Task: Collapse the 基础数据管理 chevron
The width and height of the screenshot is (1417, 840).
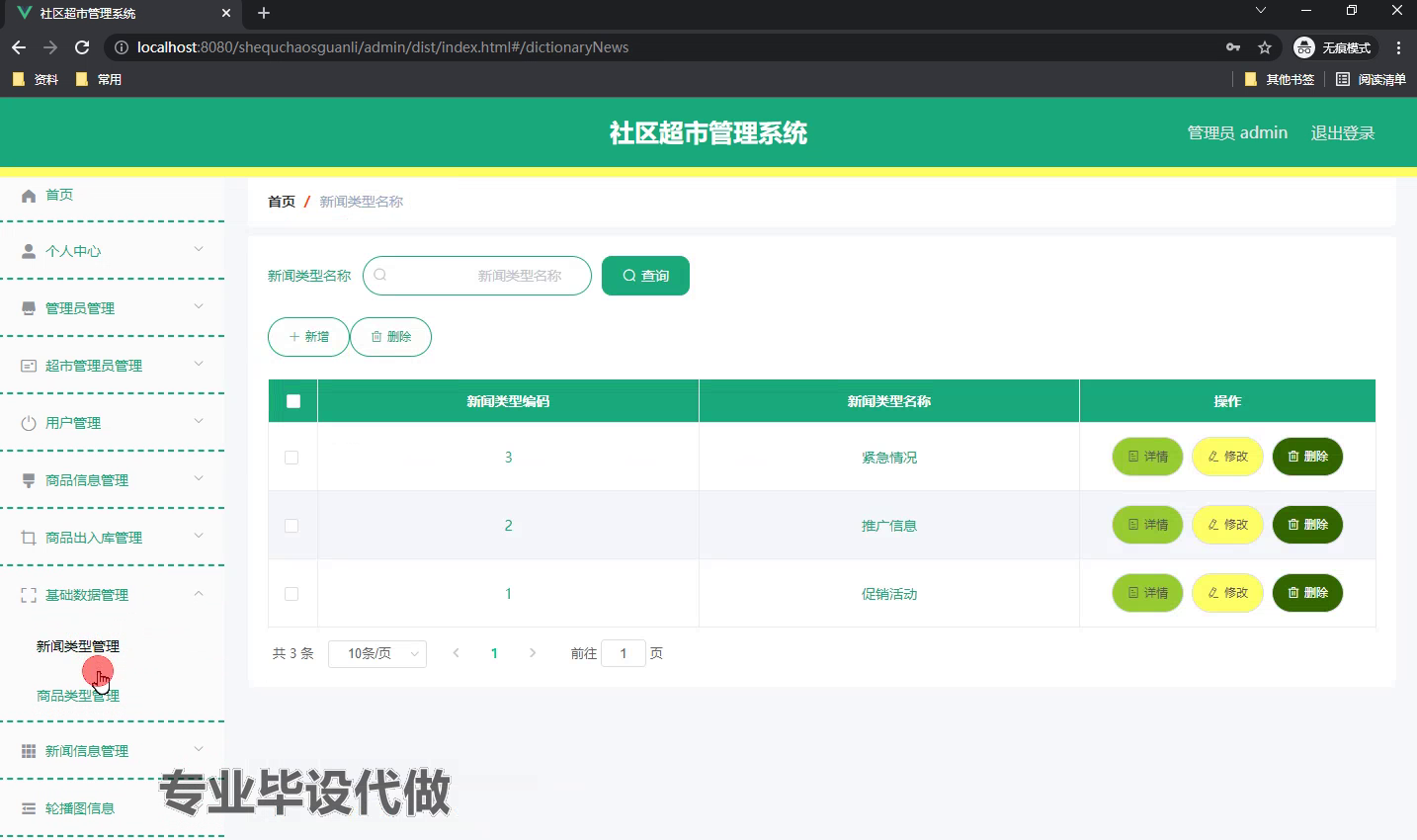Action: [199, 593]
